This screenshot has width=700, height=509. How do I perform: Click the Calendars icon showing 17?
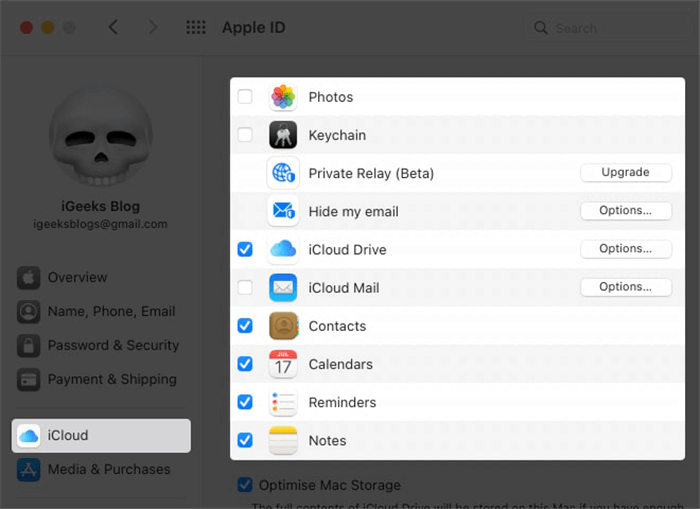(283, 364)
